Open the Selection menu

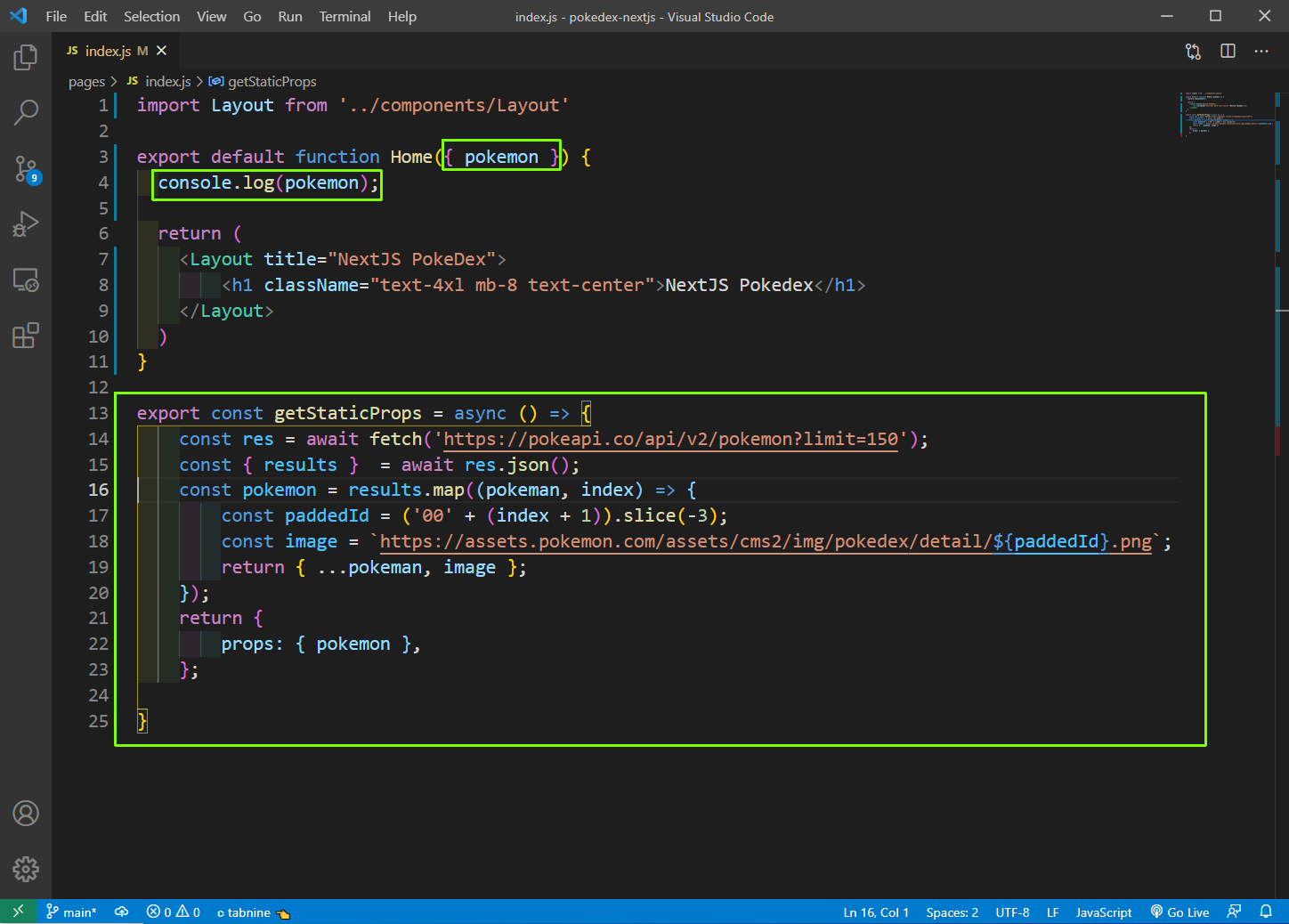point(151,16)
